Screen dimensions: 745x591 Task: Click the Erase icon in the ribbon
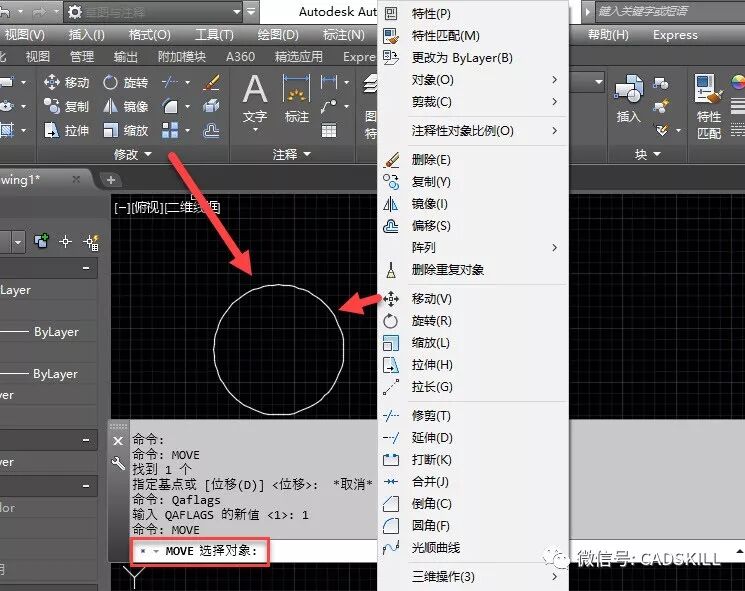coord(211,82)
